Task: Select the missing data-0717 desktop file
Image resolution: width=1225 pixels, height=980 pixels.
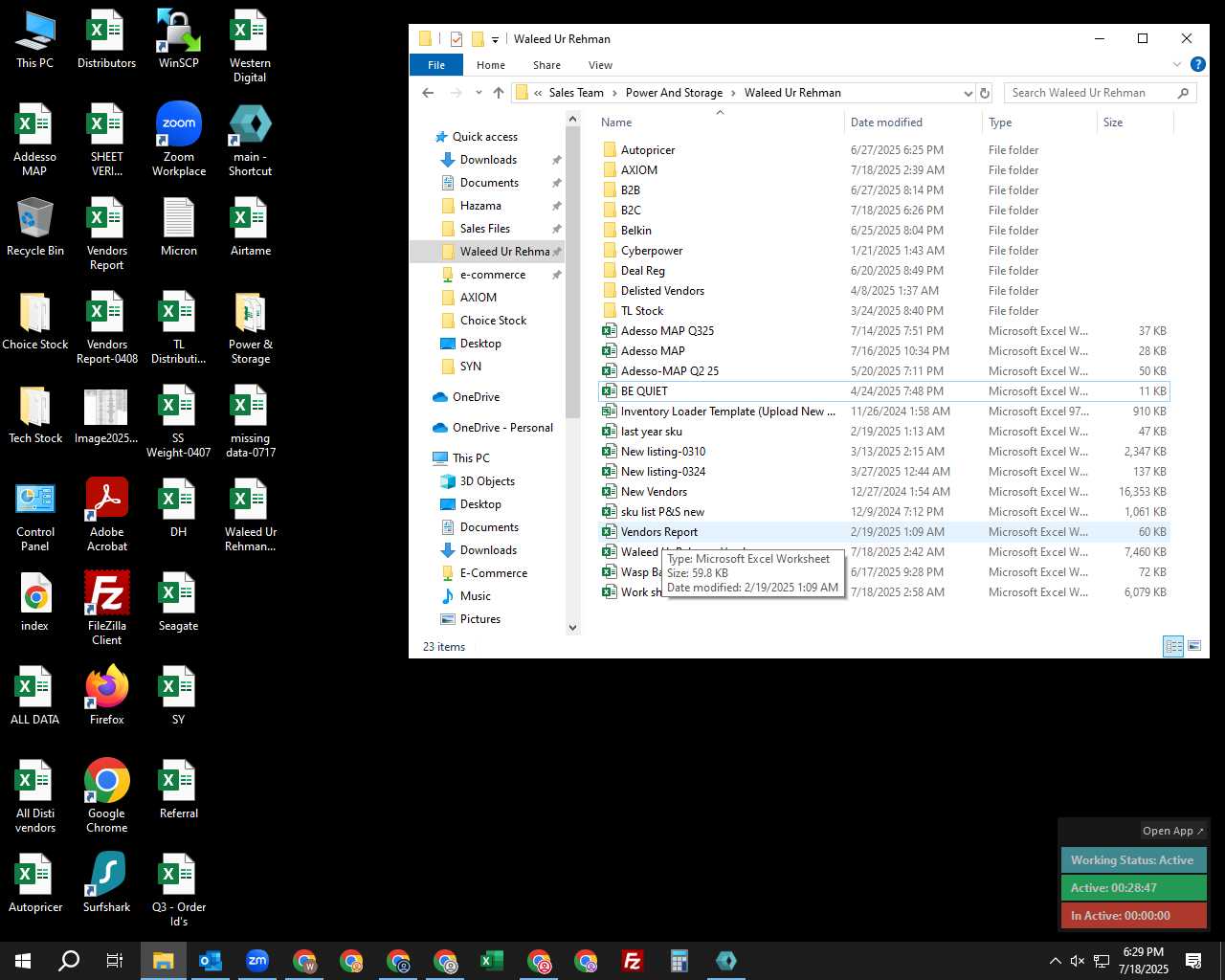Action: tap(250, 422)
